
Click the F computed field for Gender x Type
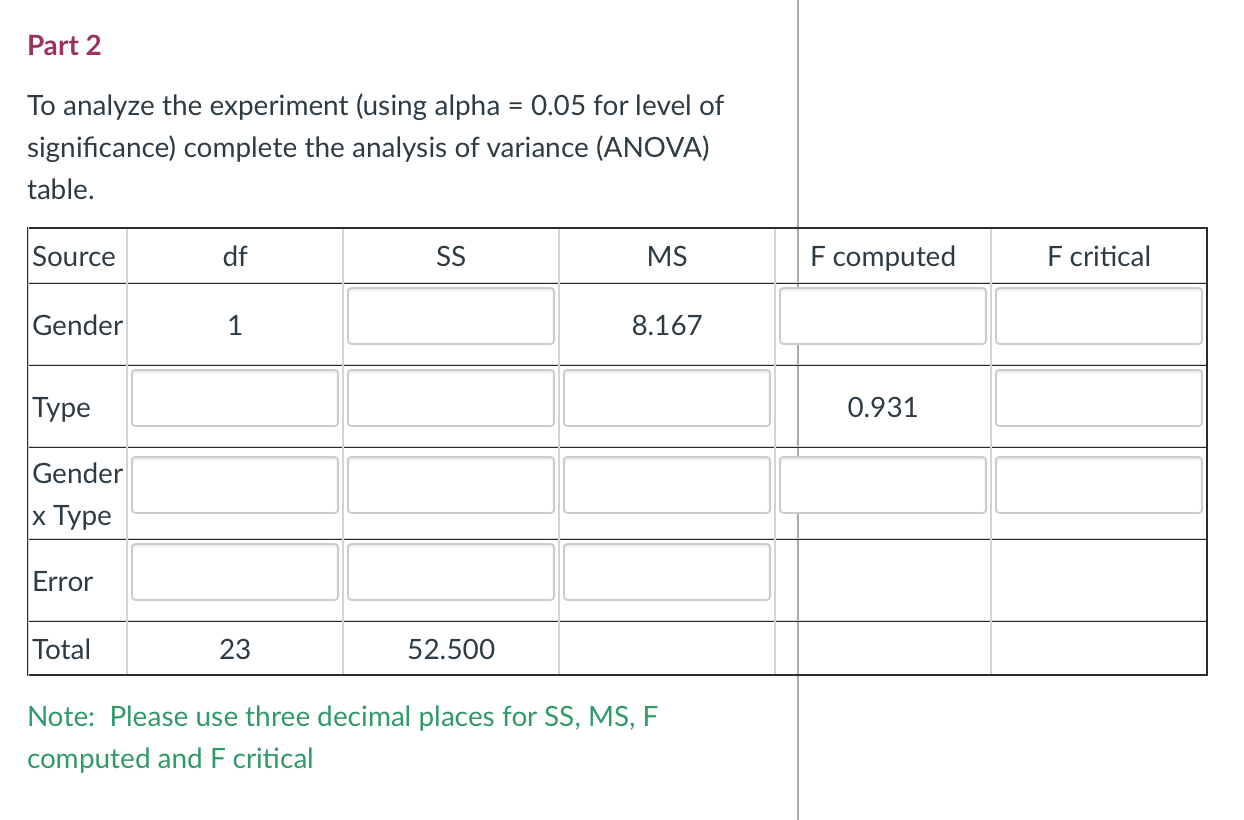(882, 485)
